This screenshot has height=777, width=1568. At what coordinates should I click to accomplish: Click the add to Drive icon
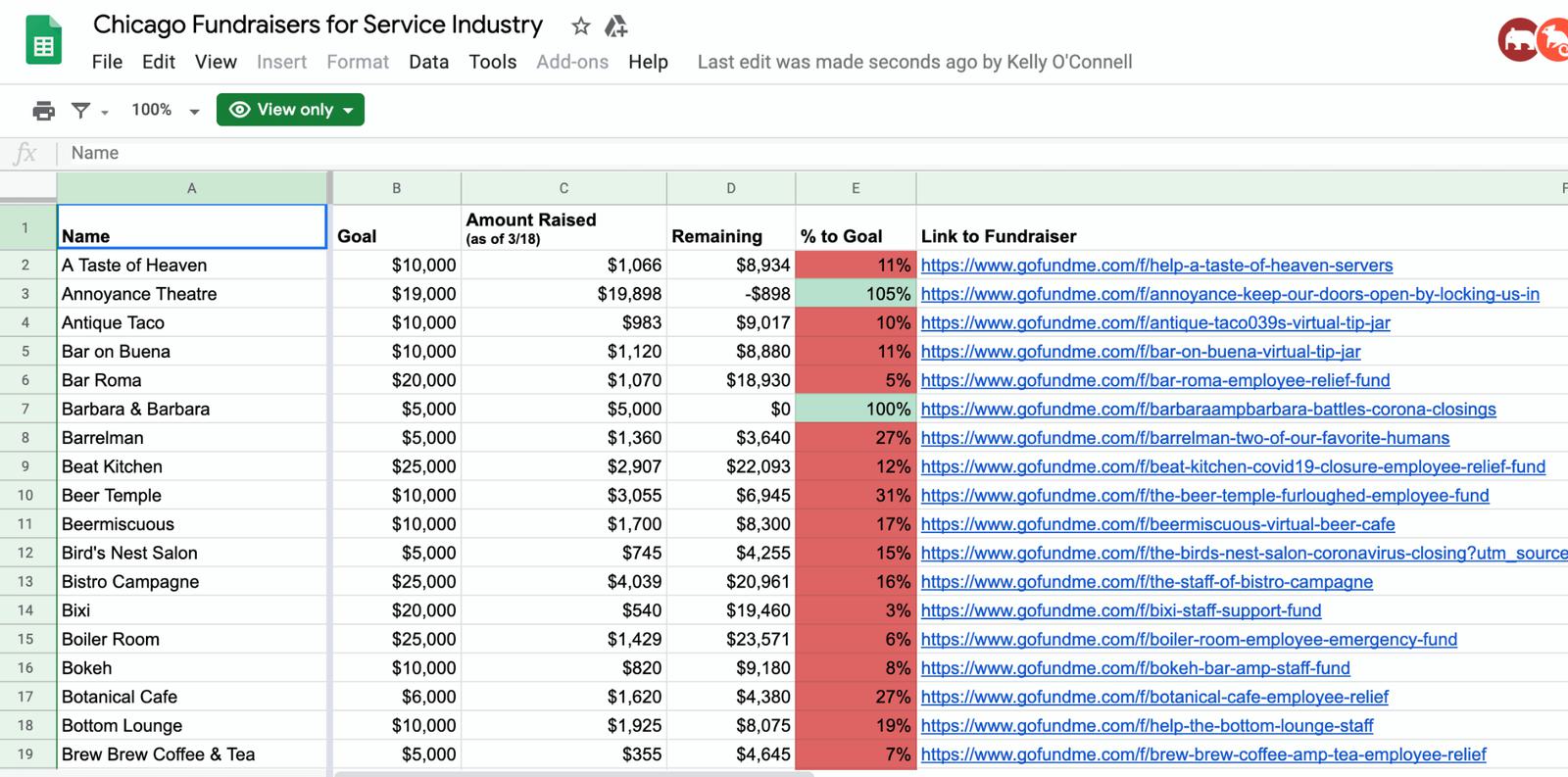615,26
